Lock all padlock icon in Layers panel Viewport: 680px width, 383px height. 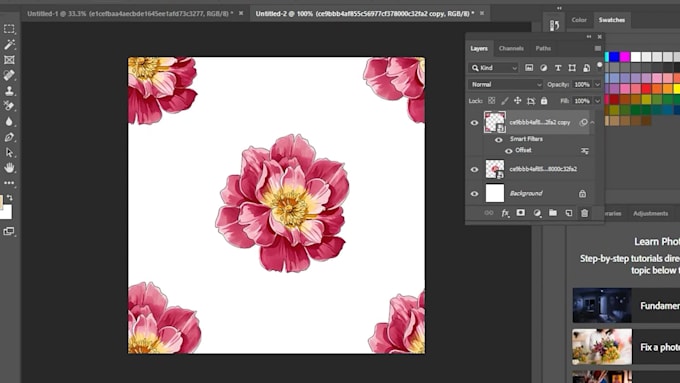click(544, 101)
